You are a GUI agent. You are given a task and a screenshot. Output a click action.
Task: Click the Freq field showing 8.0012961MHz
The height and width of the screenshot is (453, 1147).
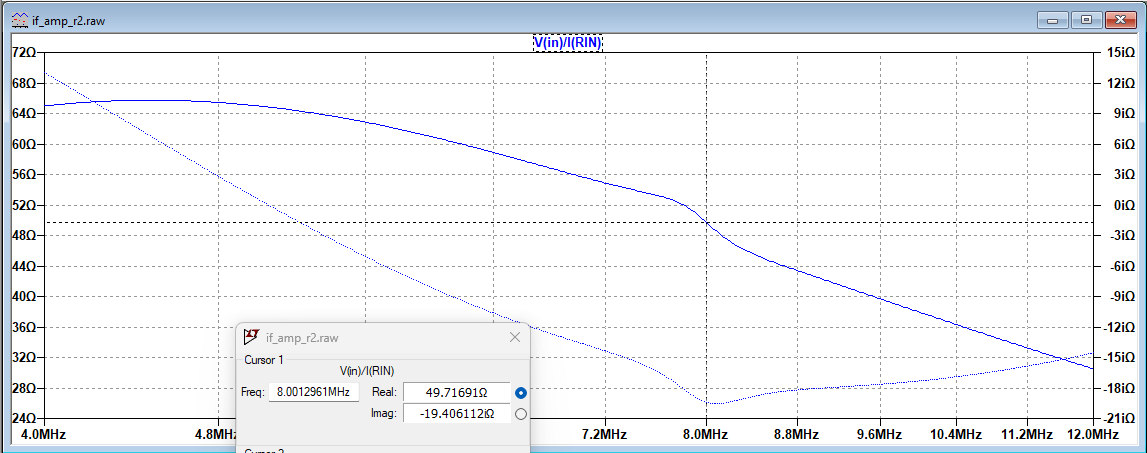pos(314,392)
